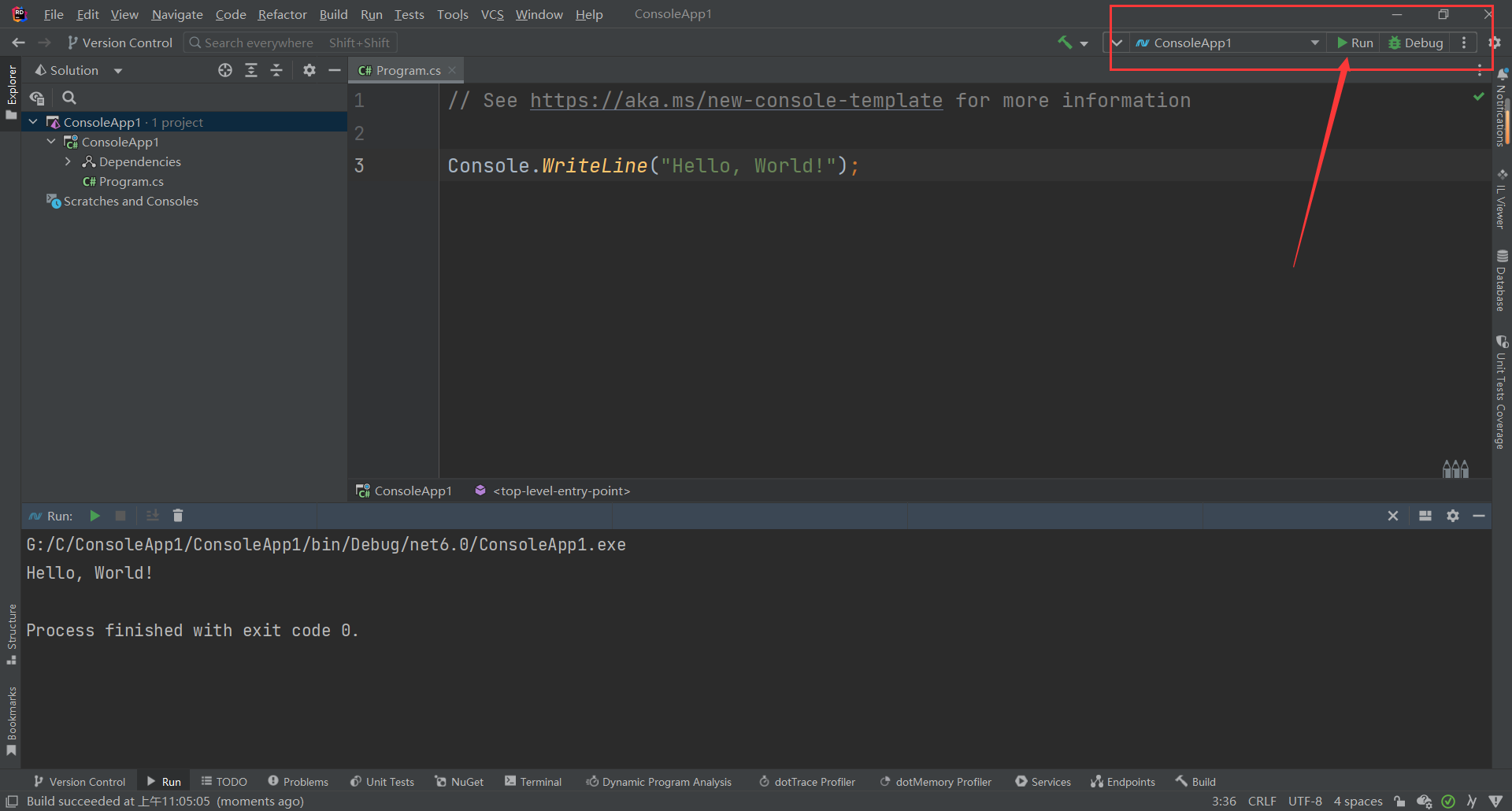Image resolution: width=1512 pixels, height=811 pixels.
Task: Open the editor tabs three-dot menu
Action: (1480, 70)
